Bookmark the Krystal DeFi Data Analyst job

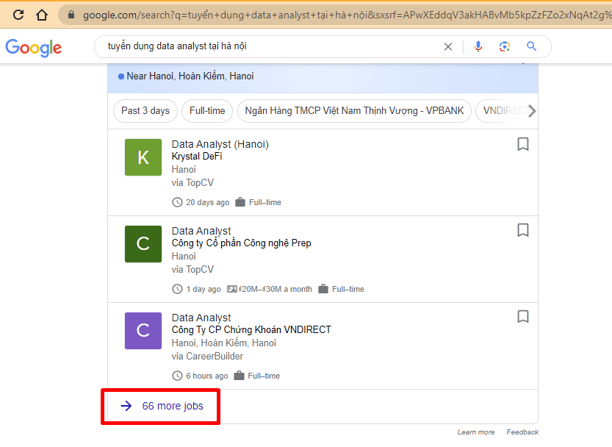pos(523,144)
